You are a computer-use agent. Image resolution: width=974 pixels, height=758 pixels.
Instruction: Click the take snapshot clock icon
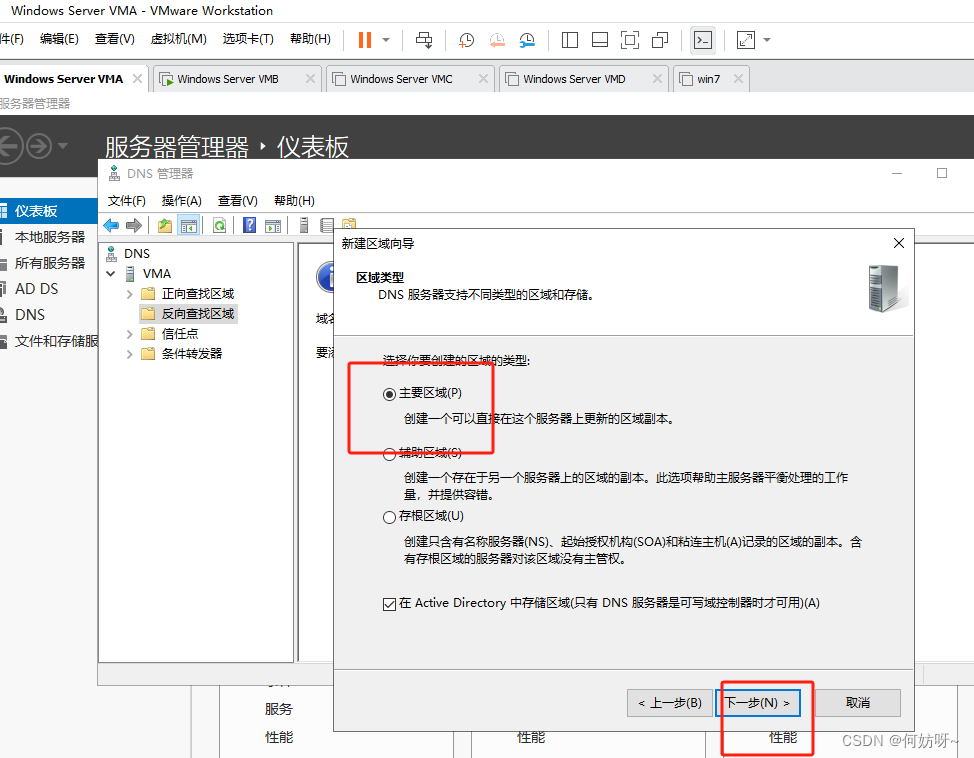pos(467,40)
